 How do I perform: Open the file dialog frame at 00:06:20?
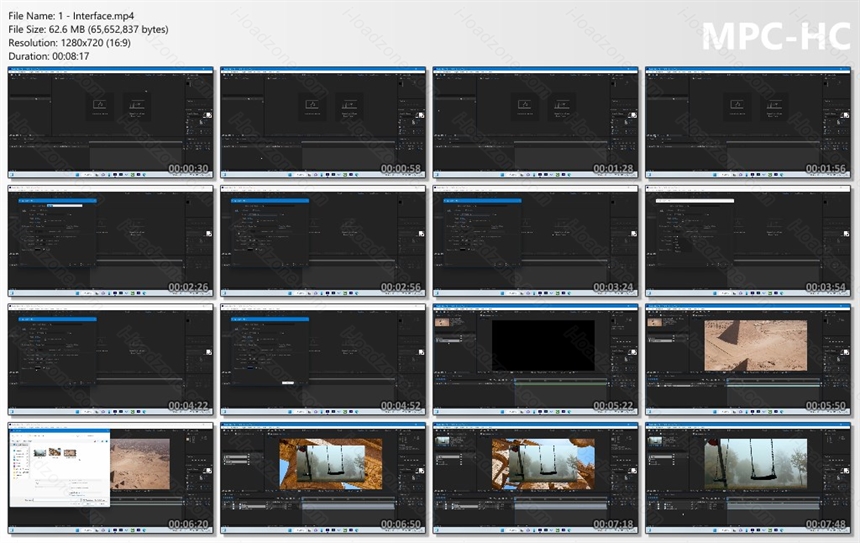click(111, 478)
